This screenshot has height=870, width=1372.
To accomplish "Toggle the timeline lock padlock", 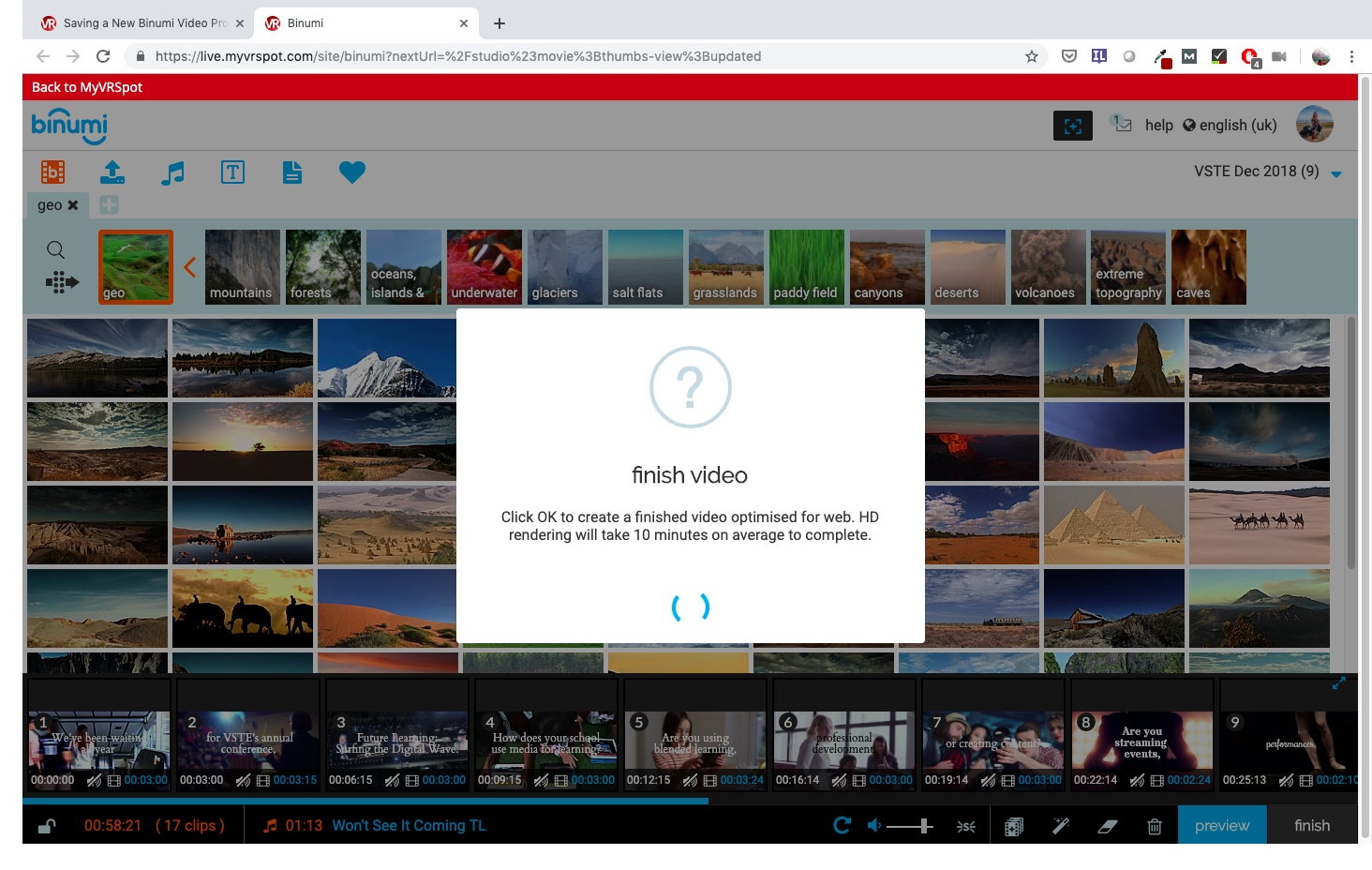I will (x=46, y=826).
